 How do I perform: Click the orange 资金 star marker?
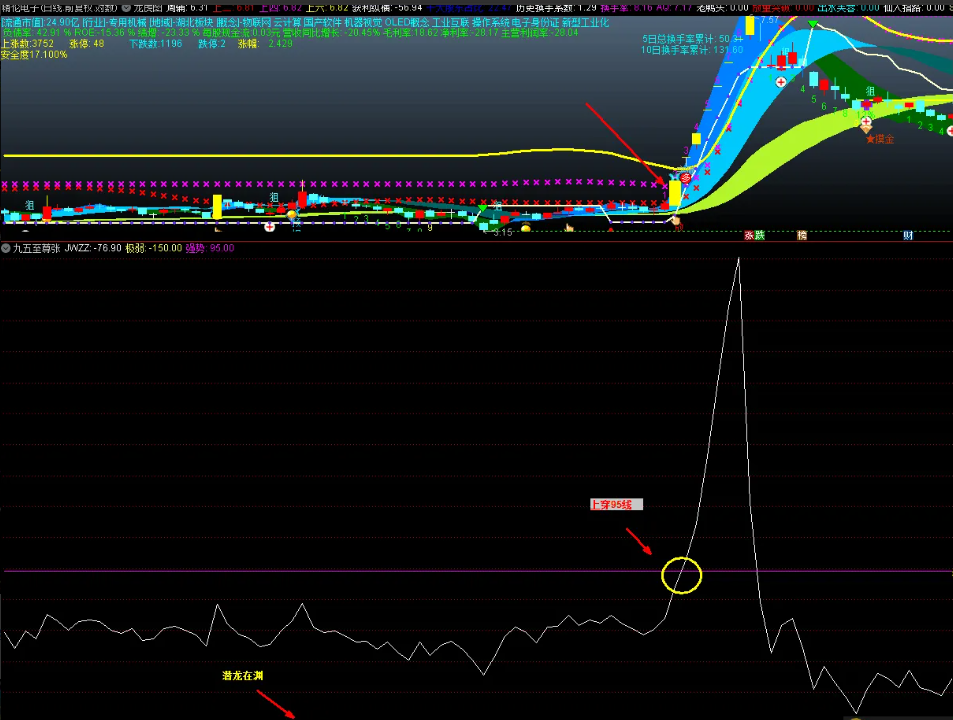tap(880, 139)
